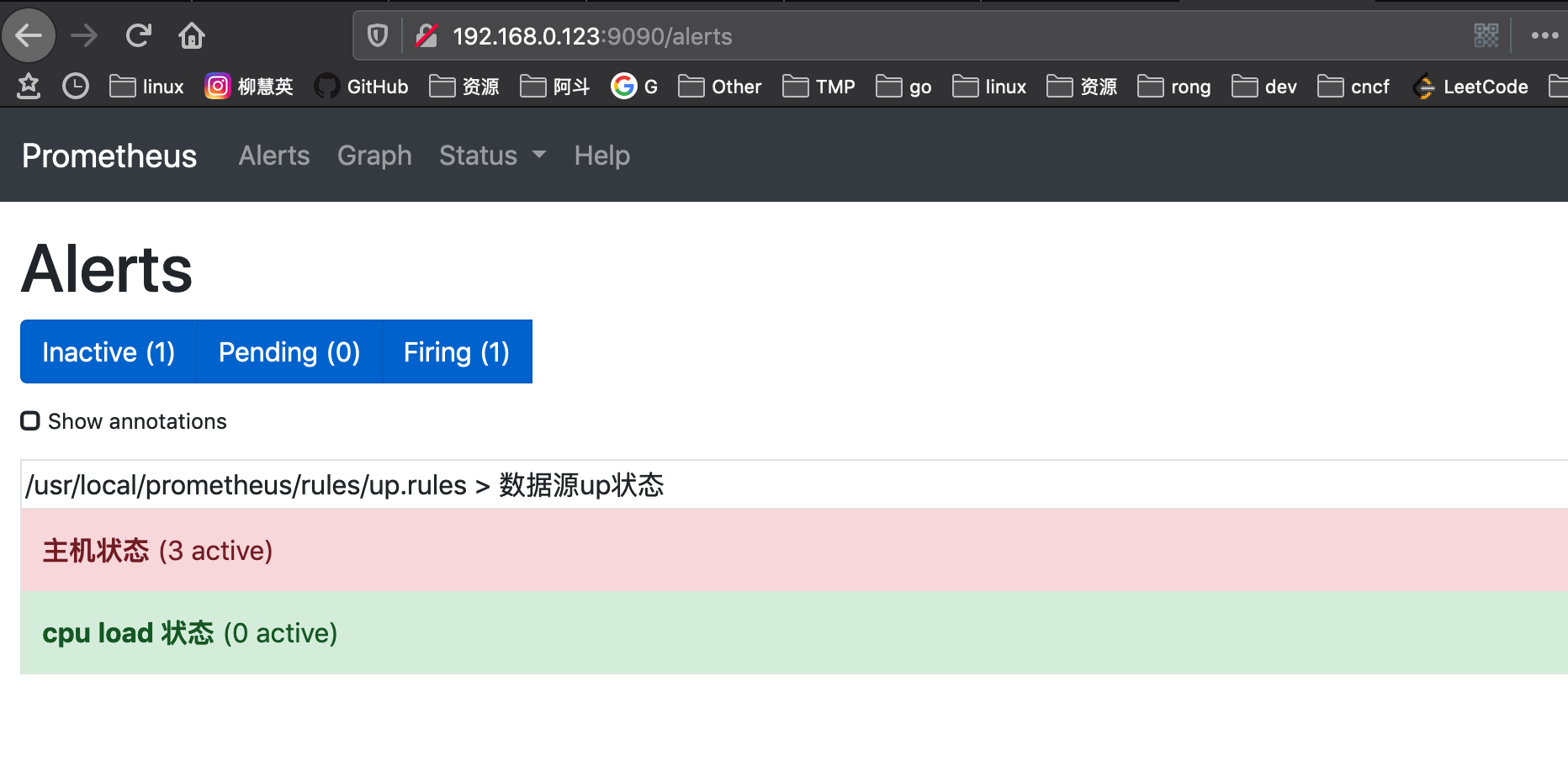This screenshot has width=1568, height=782.
Task: Open the Graph navigation item
Action: 374,156
